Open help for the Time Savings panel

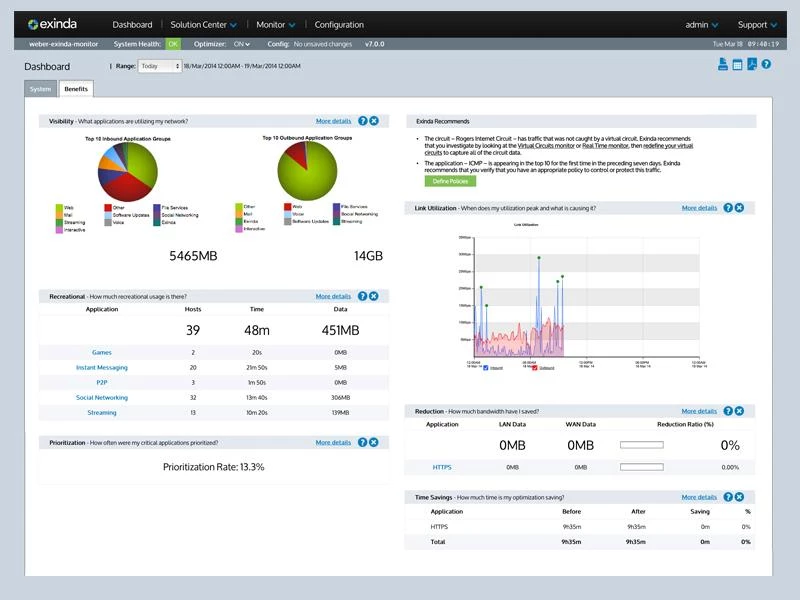tap(728, 497)
